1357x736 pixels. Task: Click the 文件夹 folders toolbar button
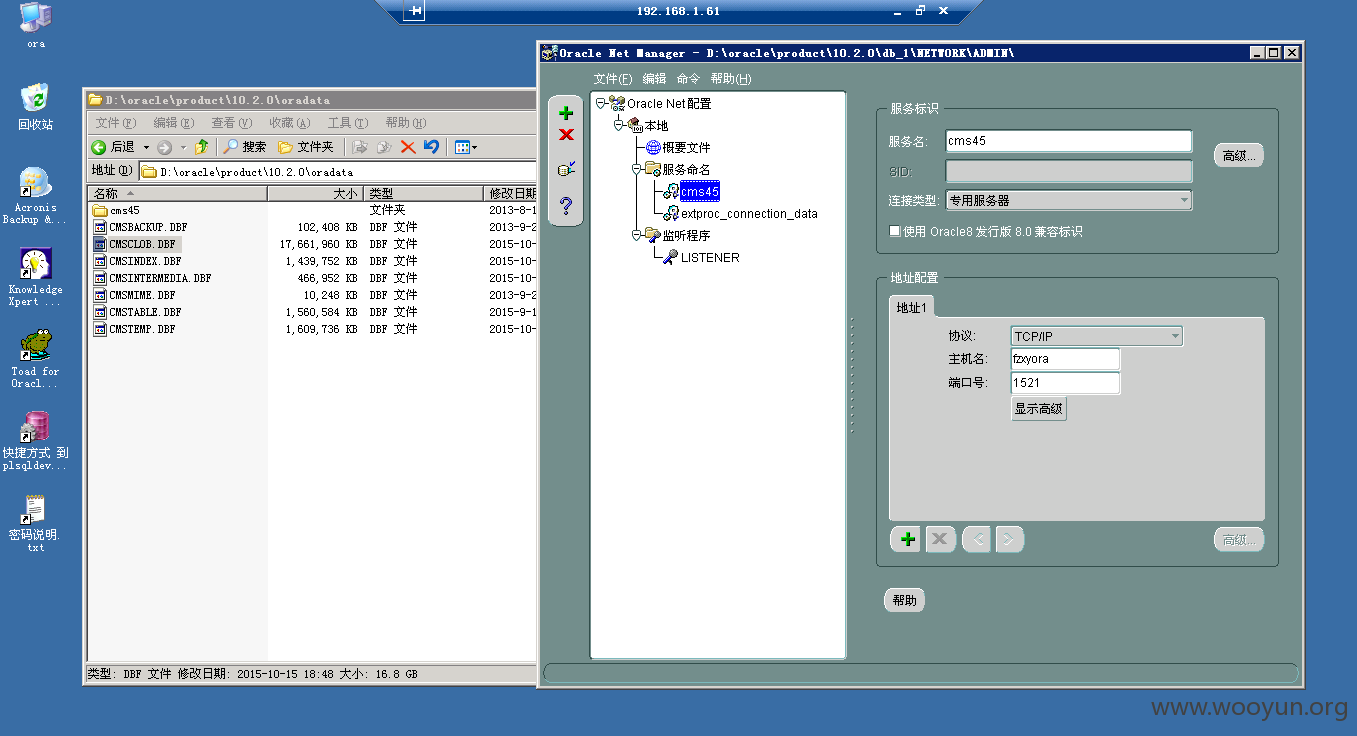click(306, 147)
